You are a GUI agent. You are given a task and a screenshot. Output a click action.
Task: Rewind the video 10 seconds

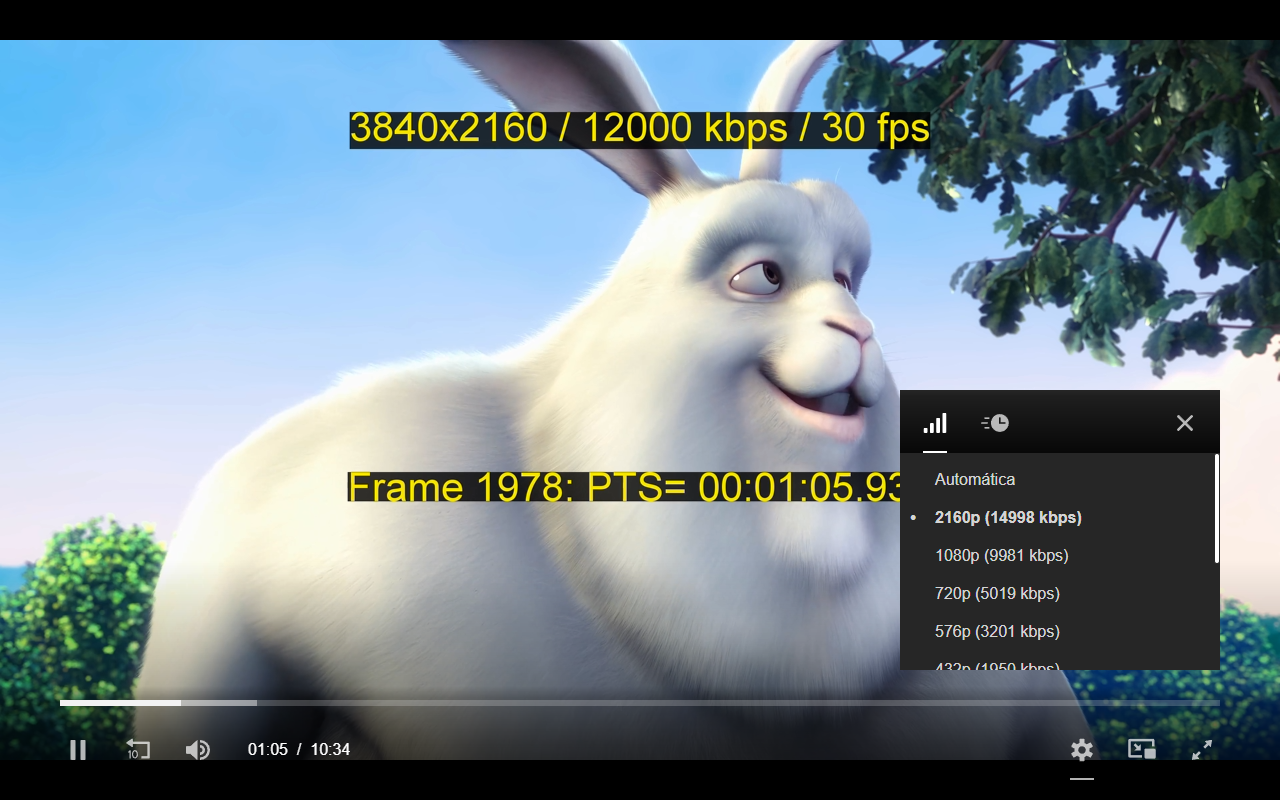[x=138, y=750]
